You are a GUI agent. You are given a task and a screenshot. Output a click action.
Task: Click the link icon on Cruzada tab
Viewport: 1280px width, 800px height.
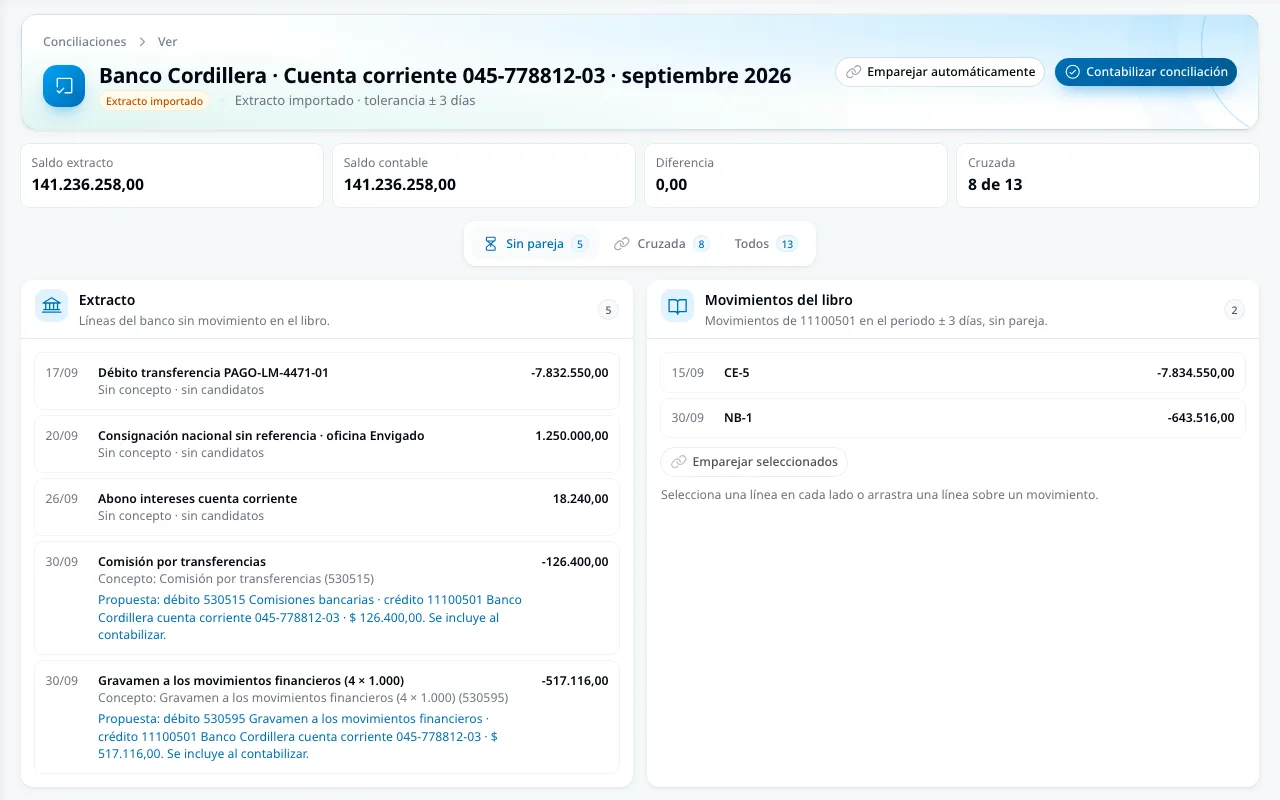point(622,244)
